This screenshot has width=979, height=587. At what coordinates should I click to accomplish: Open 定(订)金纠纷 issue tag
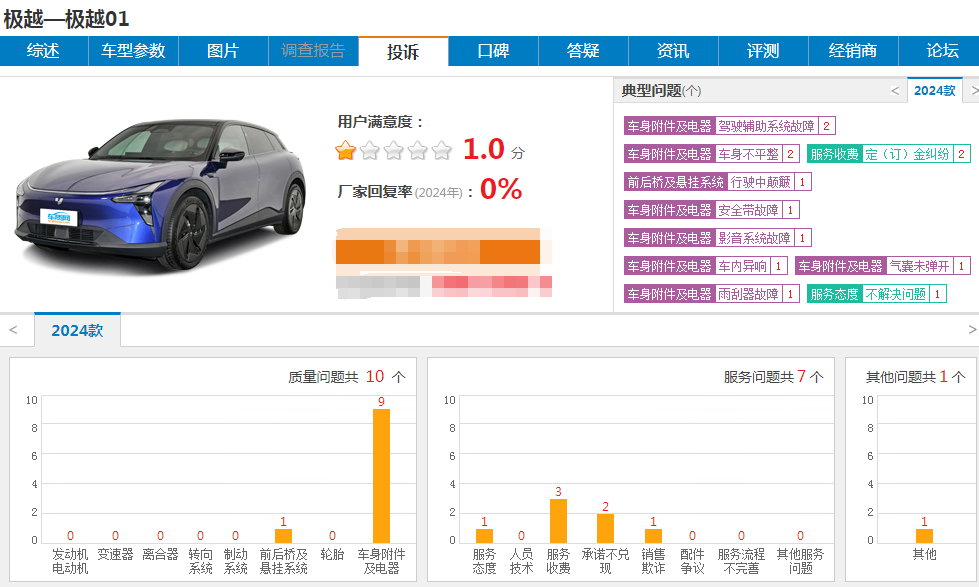click(907, 154)
